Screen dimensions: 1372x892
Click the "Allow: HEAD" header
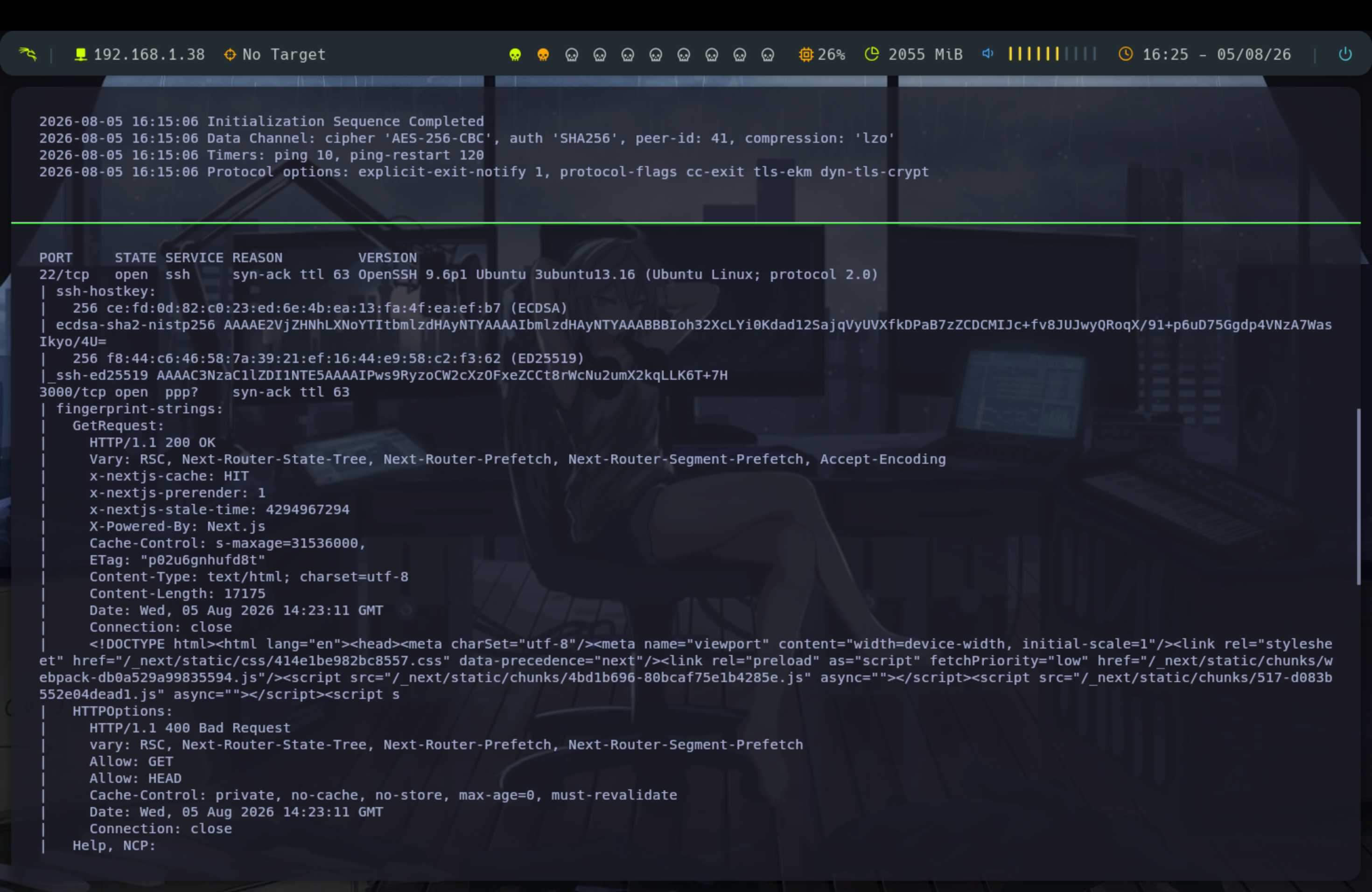(x=135, y=778)
